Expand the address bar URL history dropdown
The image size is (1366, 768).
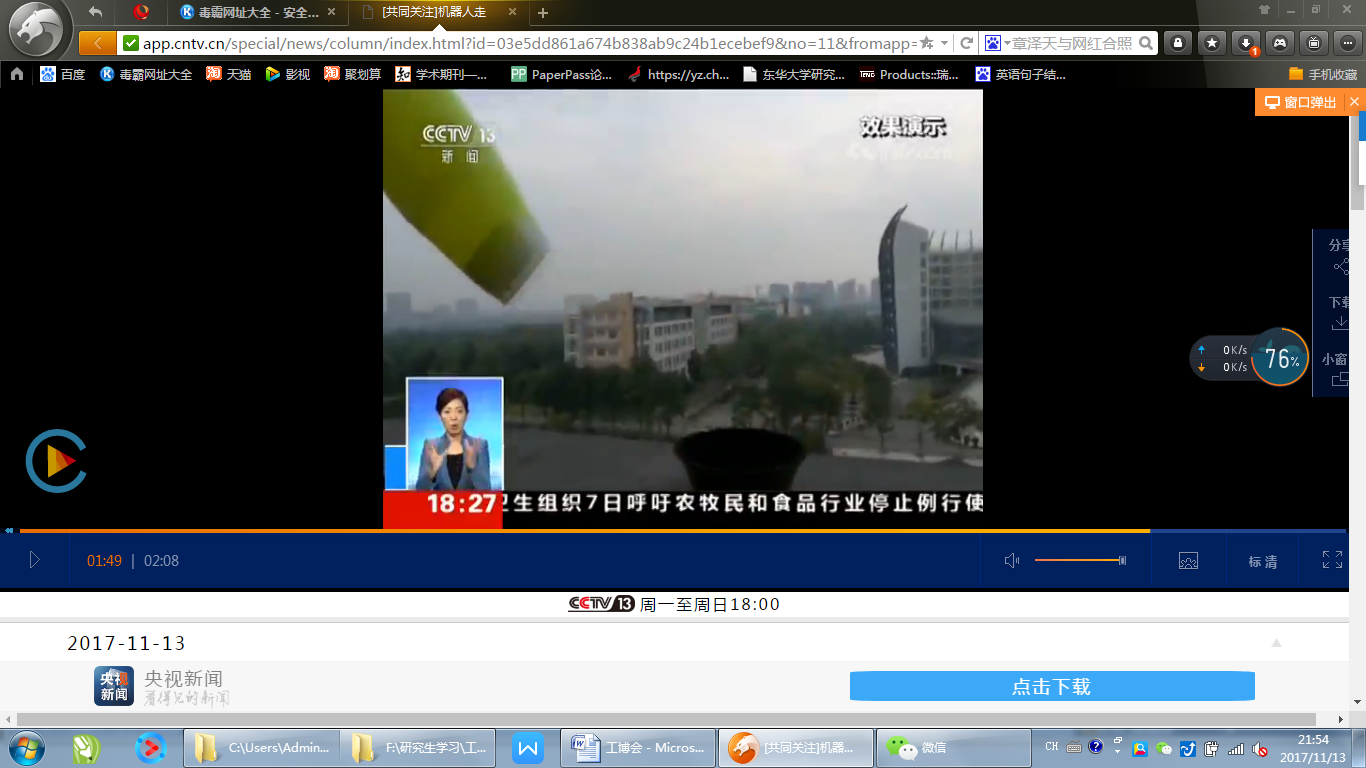tap(944, 43)
